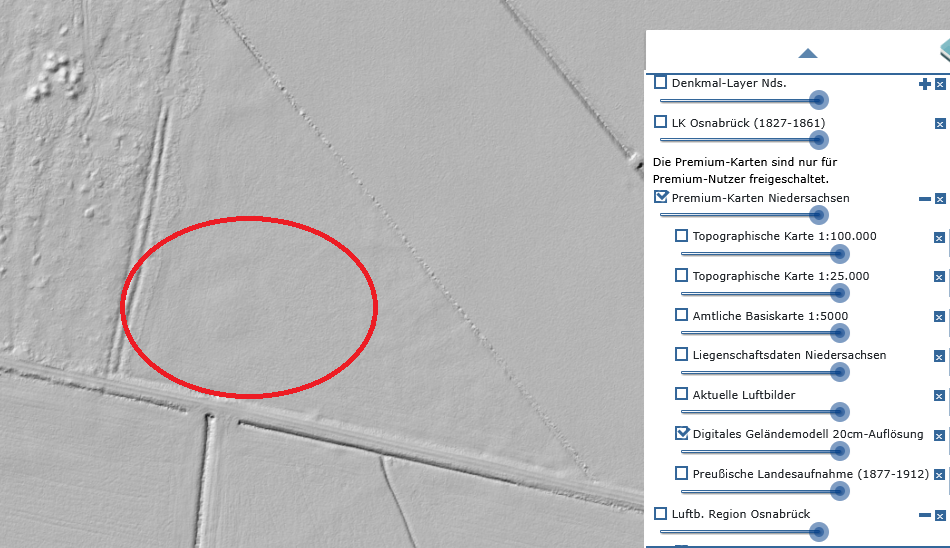Enable the Denkmal-Layer Nds. checkbox
950x548 pixels.
[x=661, y=82]
